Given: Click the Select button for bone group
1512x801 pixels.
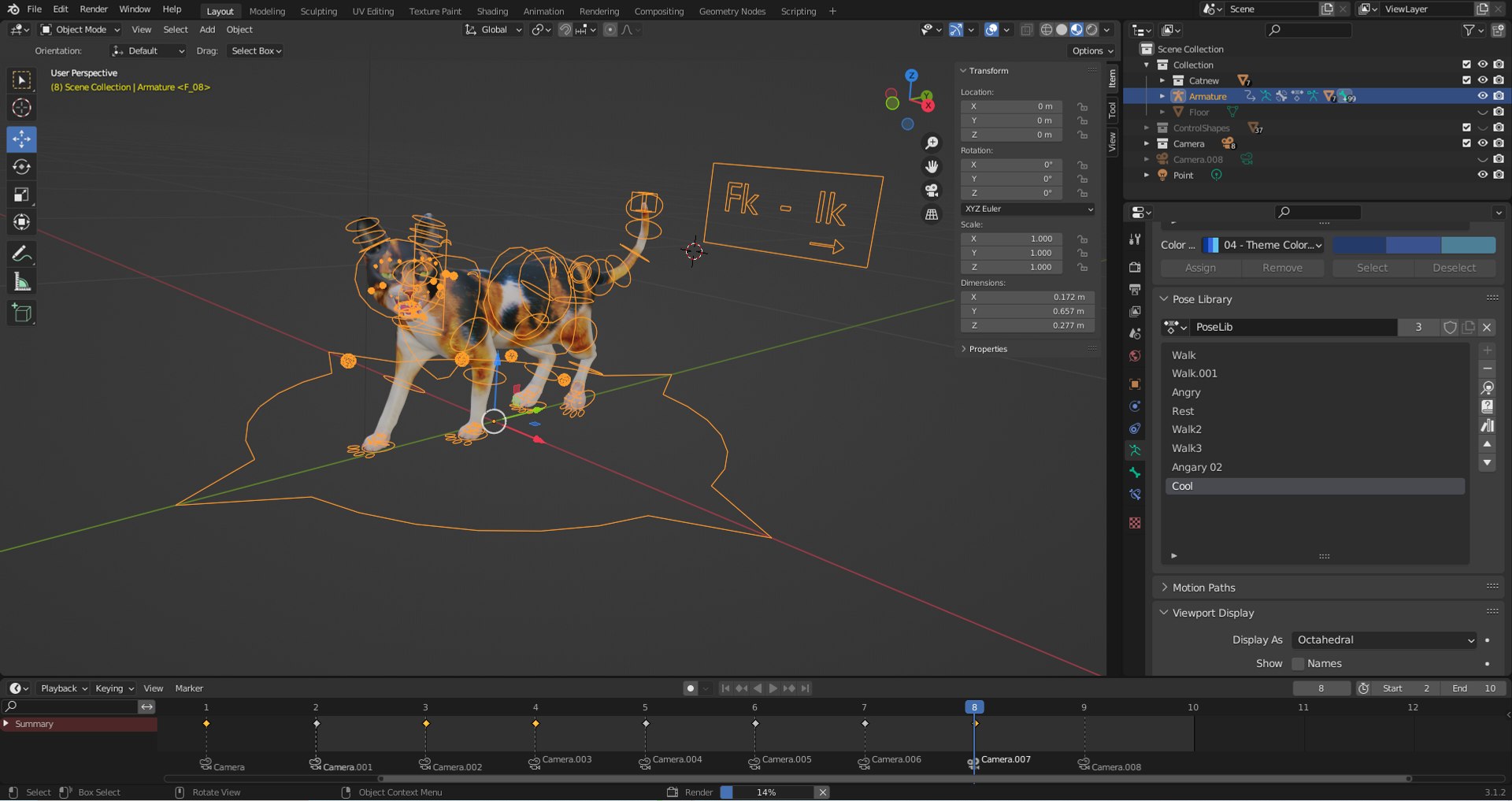Looking at the screenshot, I should 1372,268.
